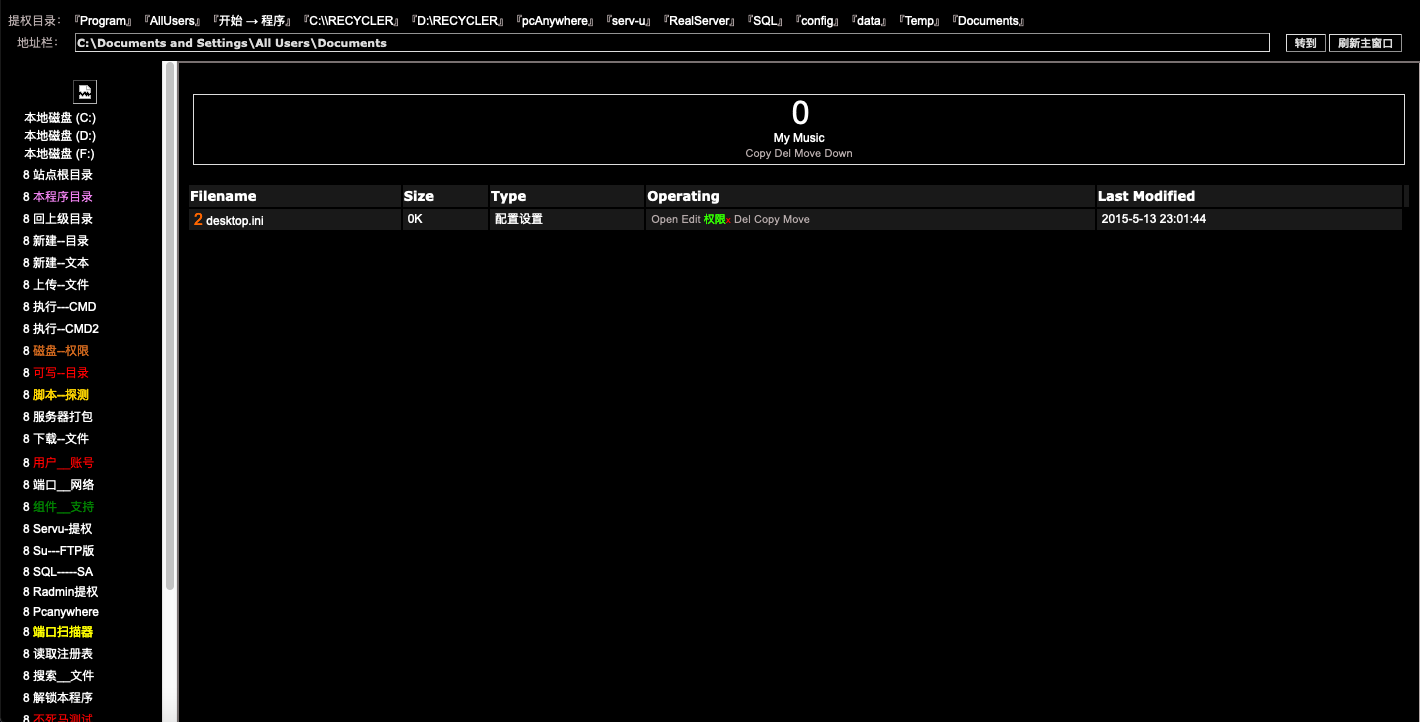Open the desktop.ini file name
The height and width of the screenshot is (722, 1420).
click(x=235, y=220)
